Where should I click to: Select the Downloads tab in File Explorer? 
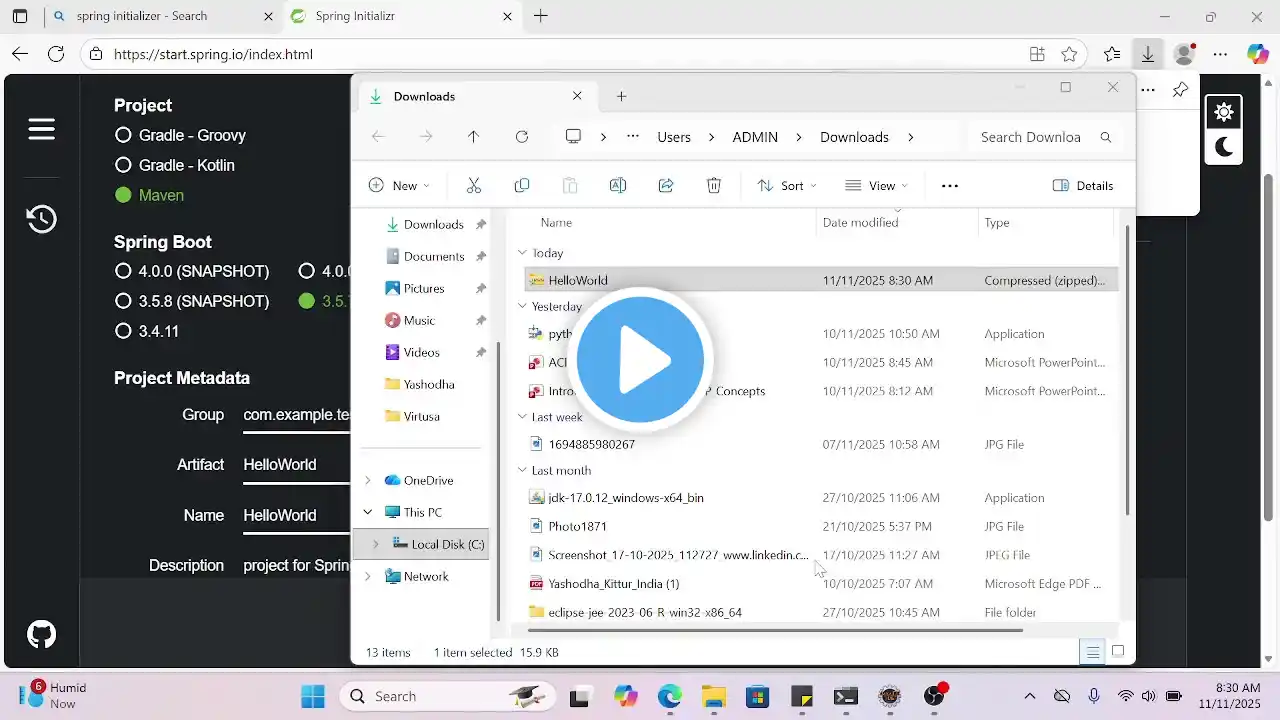476,96
